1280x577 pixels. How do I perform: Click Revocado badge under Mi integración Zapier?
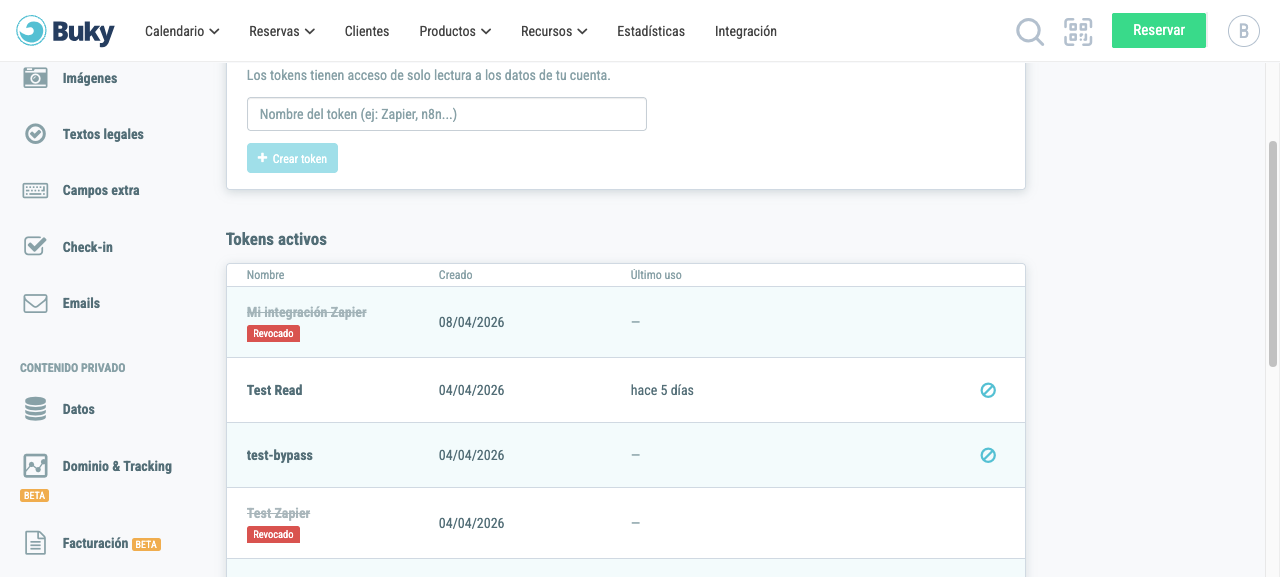click(273, 333)
